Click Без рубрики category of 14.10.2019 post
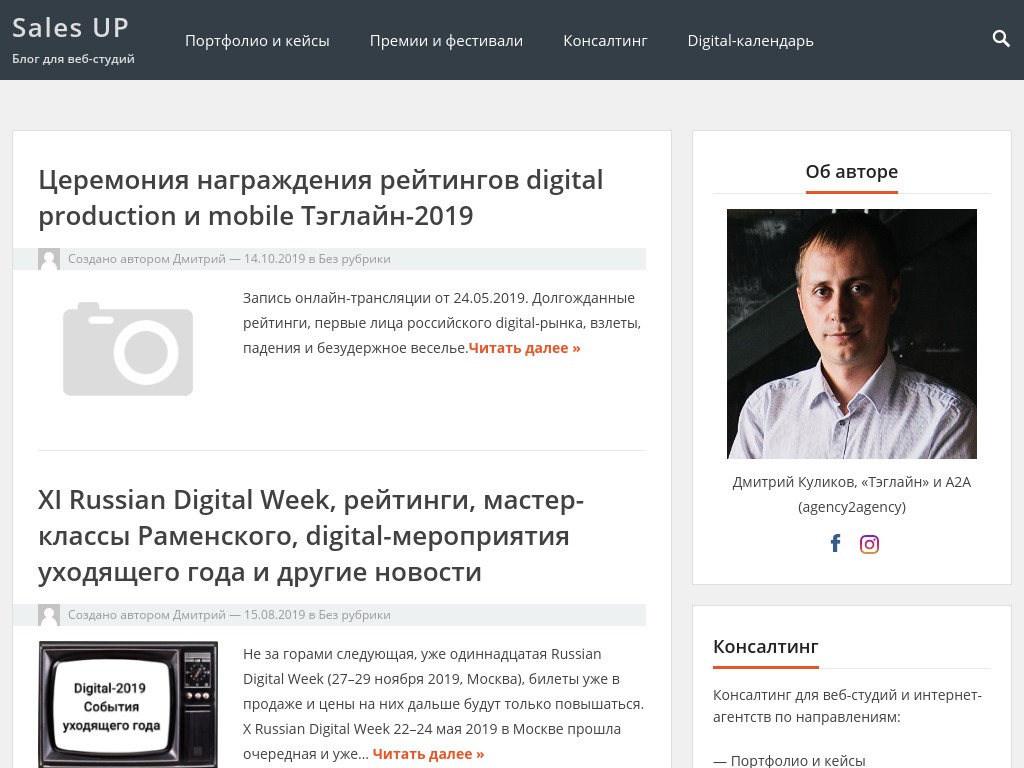This screenshot has width=1024, height=768. (x=355, y=259)
